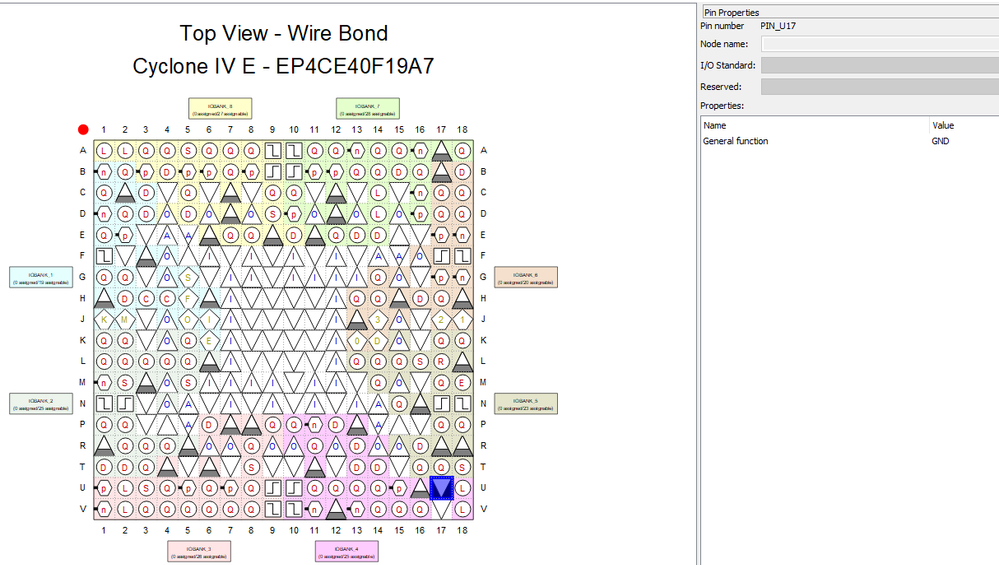
Task: Click the Node name input field
Action: (880, 44)
